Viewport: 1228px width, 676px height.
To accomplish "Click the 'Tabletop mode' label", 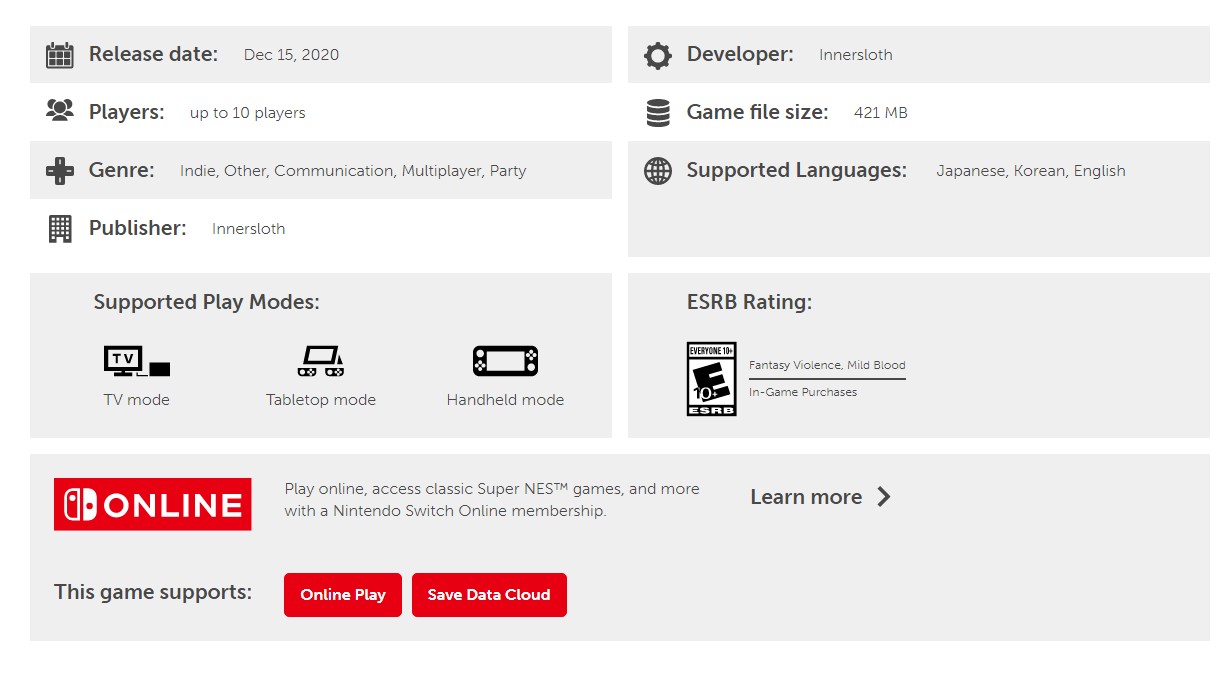I will (321, 400).
